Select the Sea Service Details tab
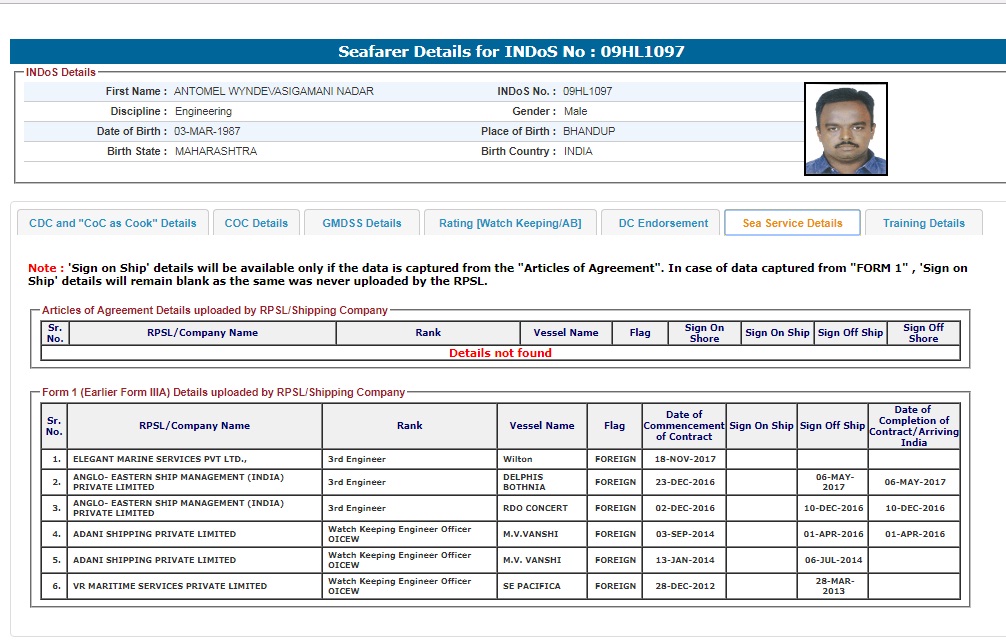The image size is (1006, 640). click(792, 223)
